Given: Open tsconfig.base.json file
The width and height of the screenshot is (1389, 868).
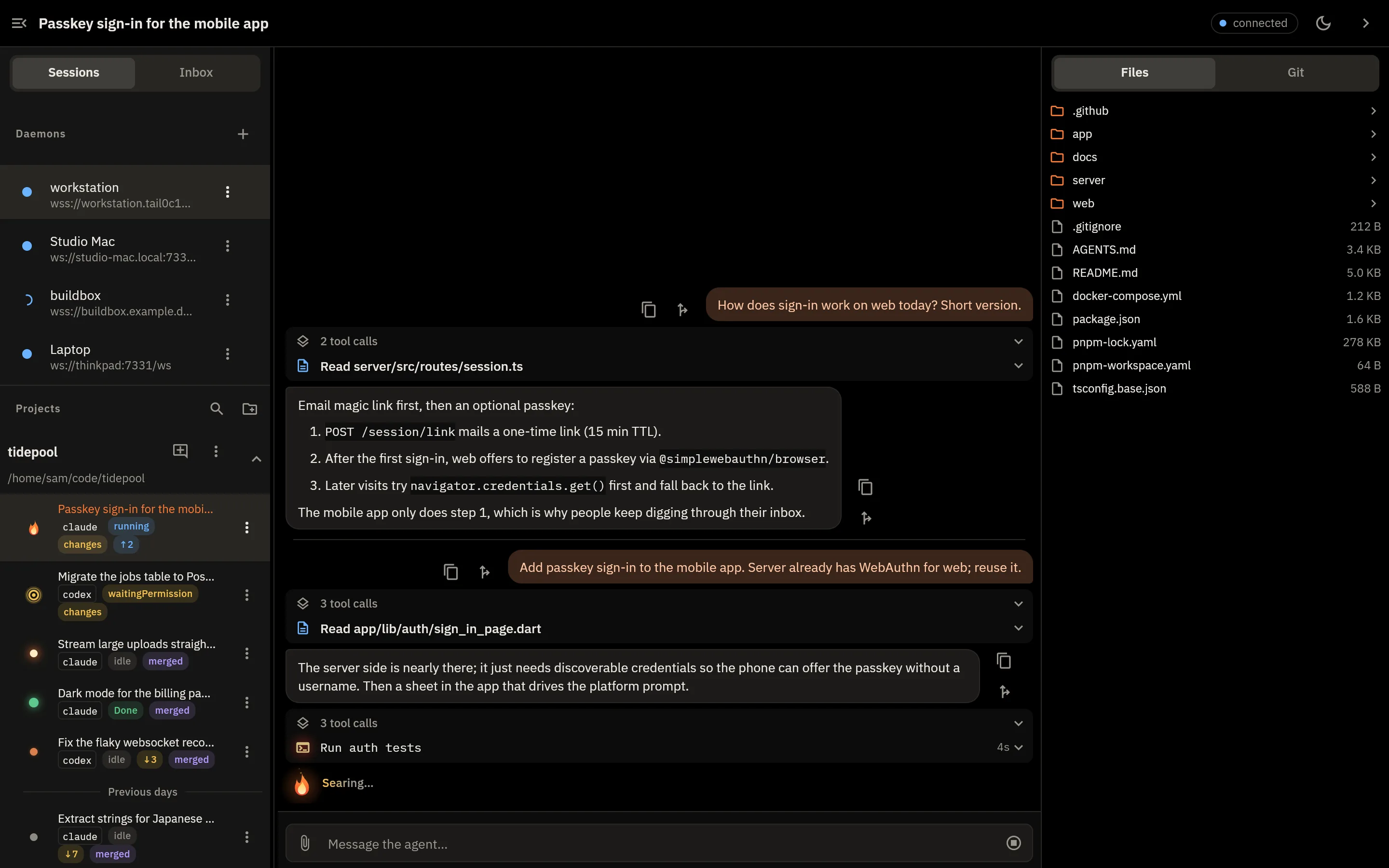Looking at the screenshot, I should point(1215,389).
